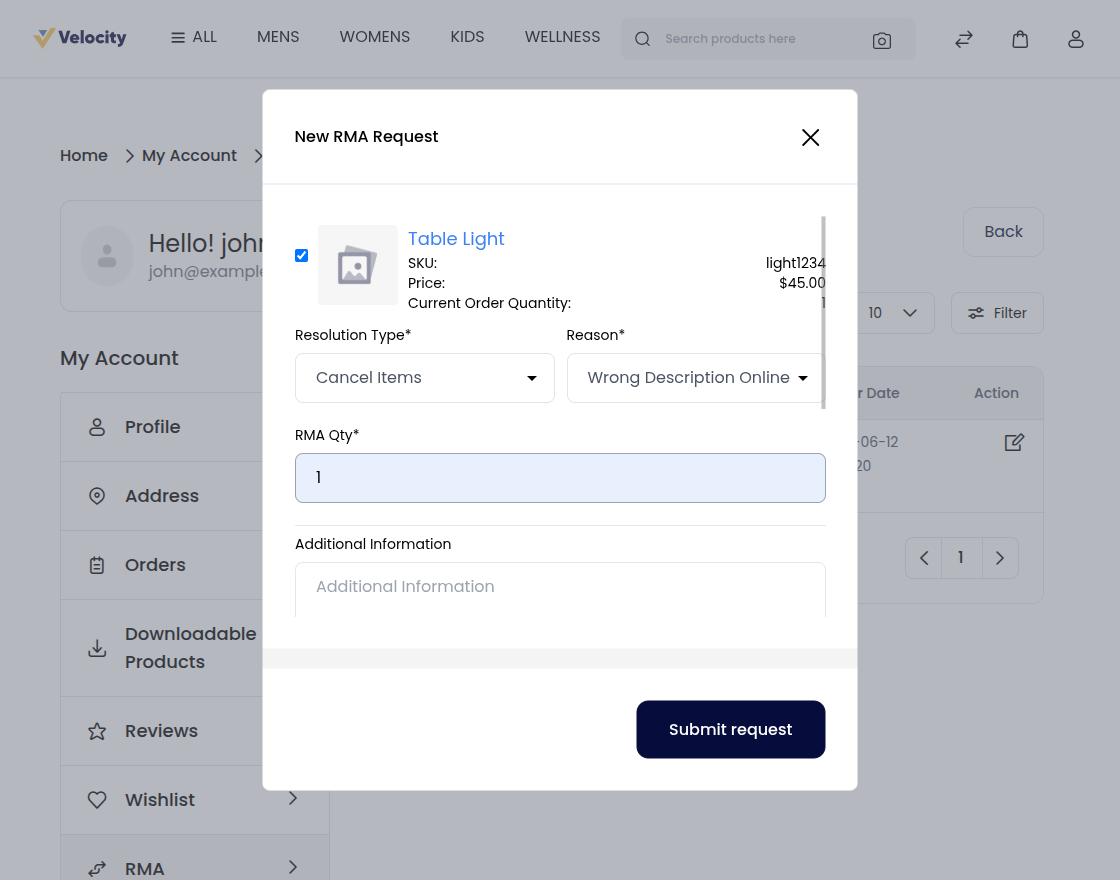Open the ALL categories hamburger menu
This screenshot has width=1120, height=880.
(194, 37)
